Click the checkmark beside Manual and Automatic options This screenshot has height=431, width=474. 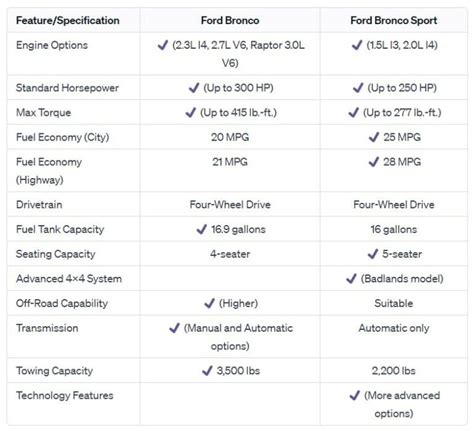click(174, 328)
